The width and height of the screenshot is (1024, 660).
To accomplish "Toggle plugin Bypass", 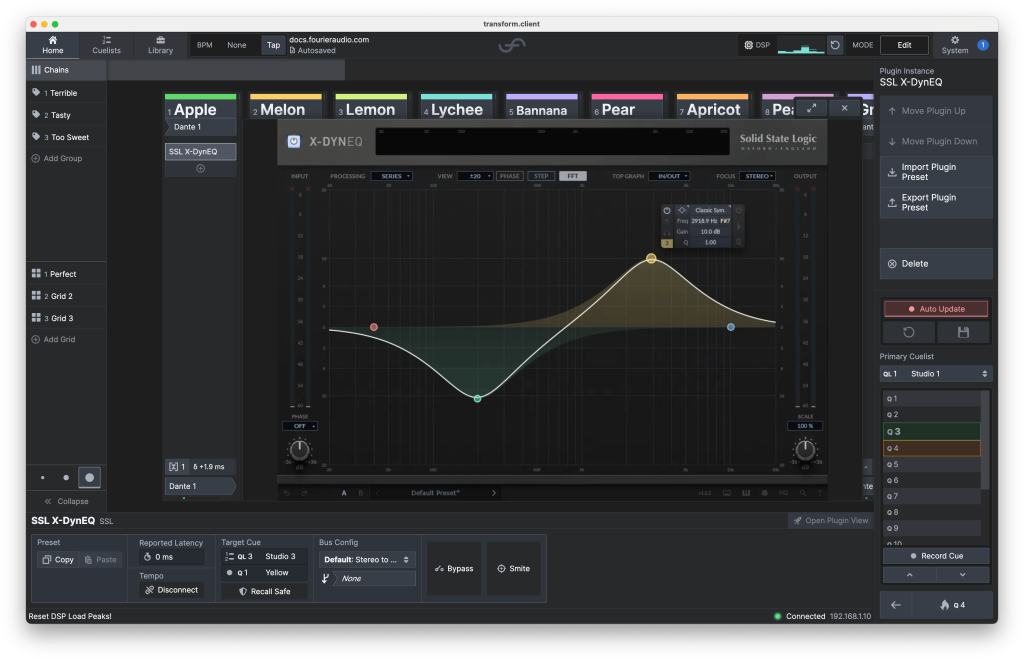I will (454, 569).
